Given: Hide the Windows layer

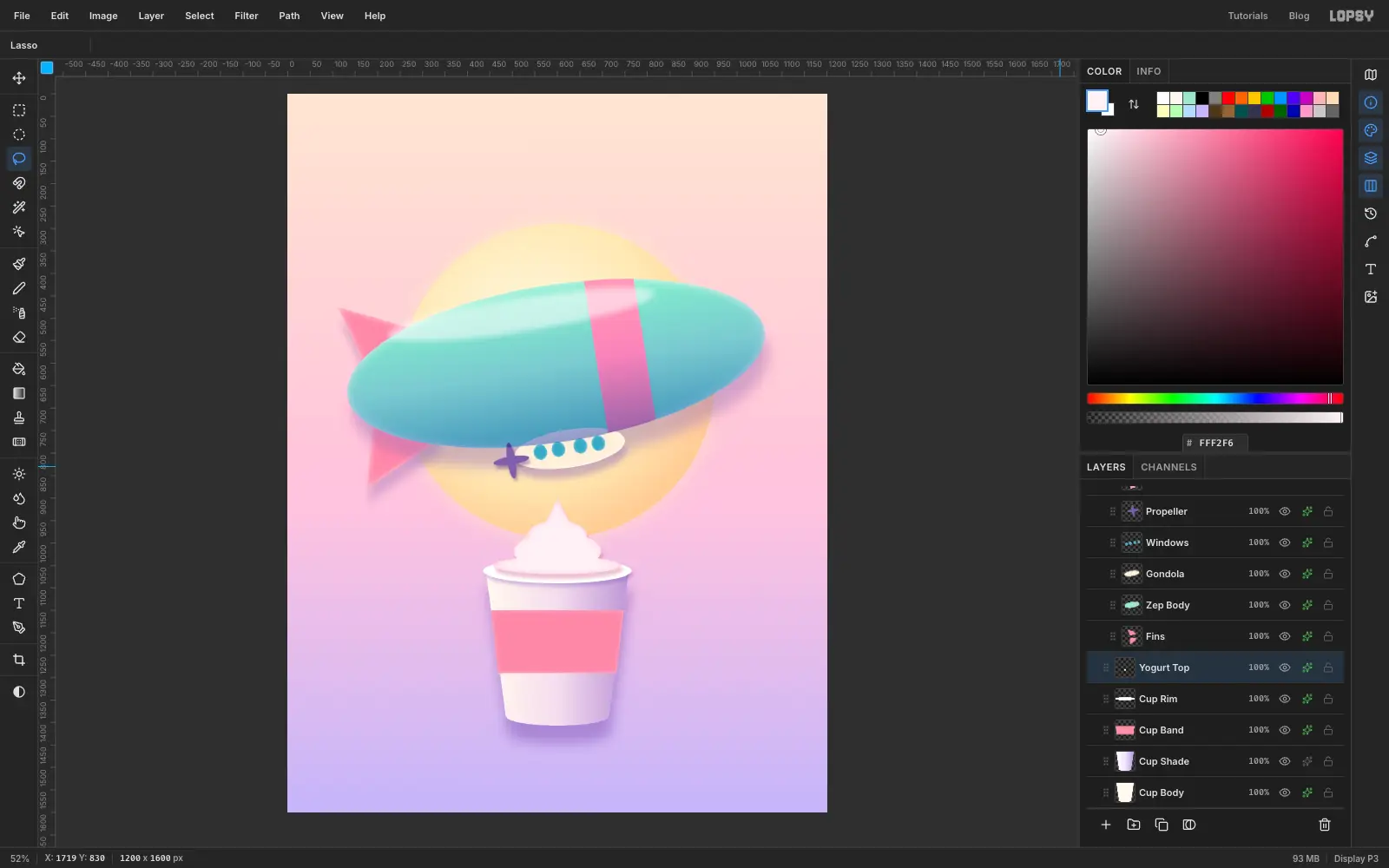Looking at the screenshot, I should click(x=1285, y=542).
